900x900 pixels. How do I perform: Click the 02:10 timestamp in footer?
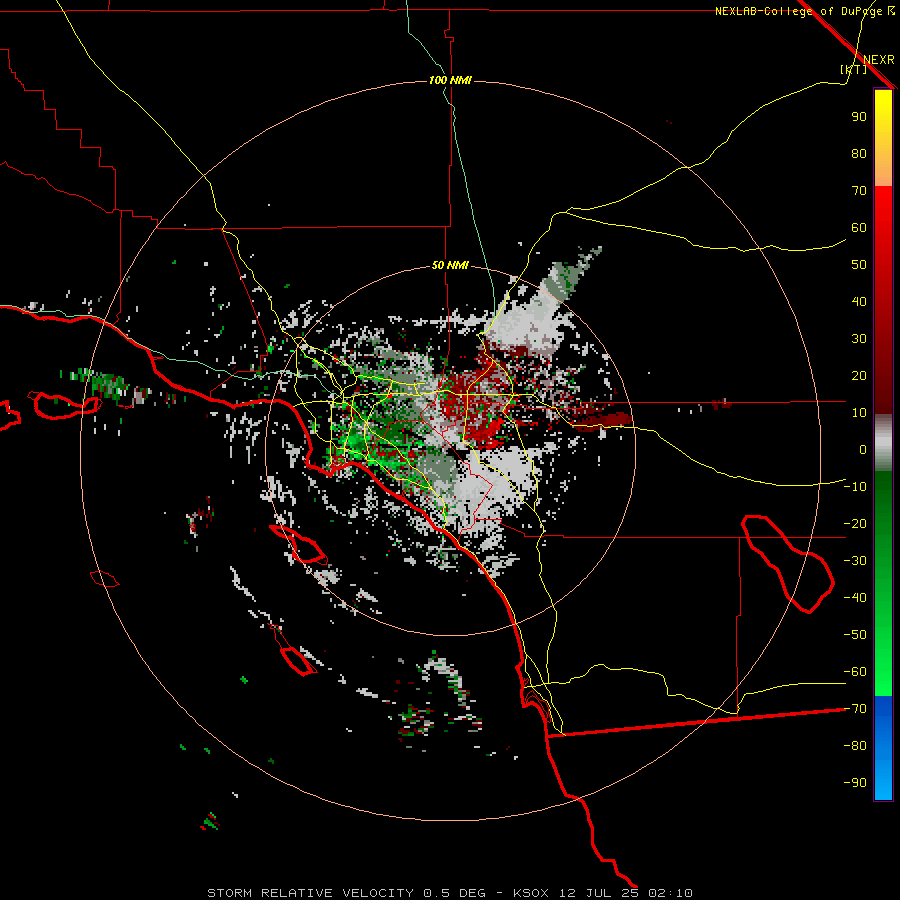670,893
